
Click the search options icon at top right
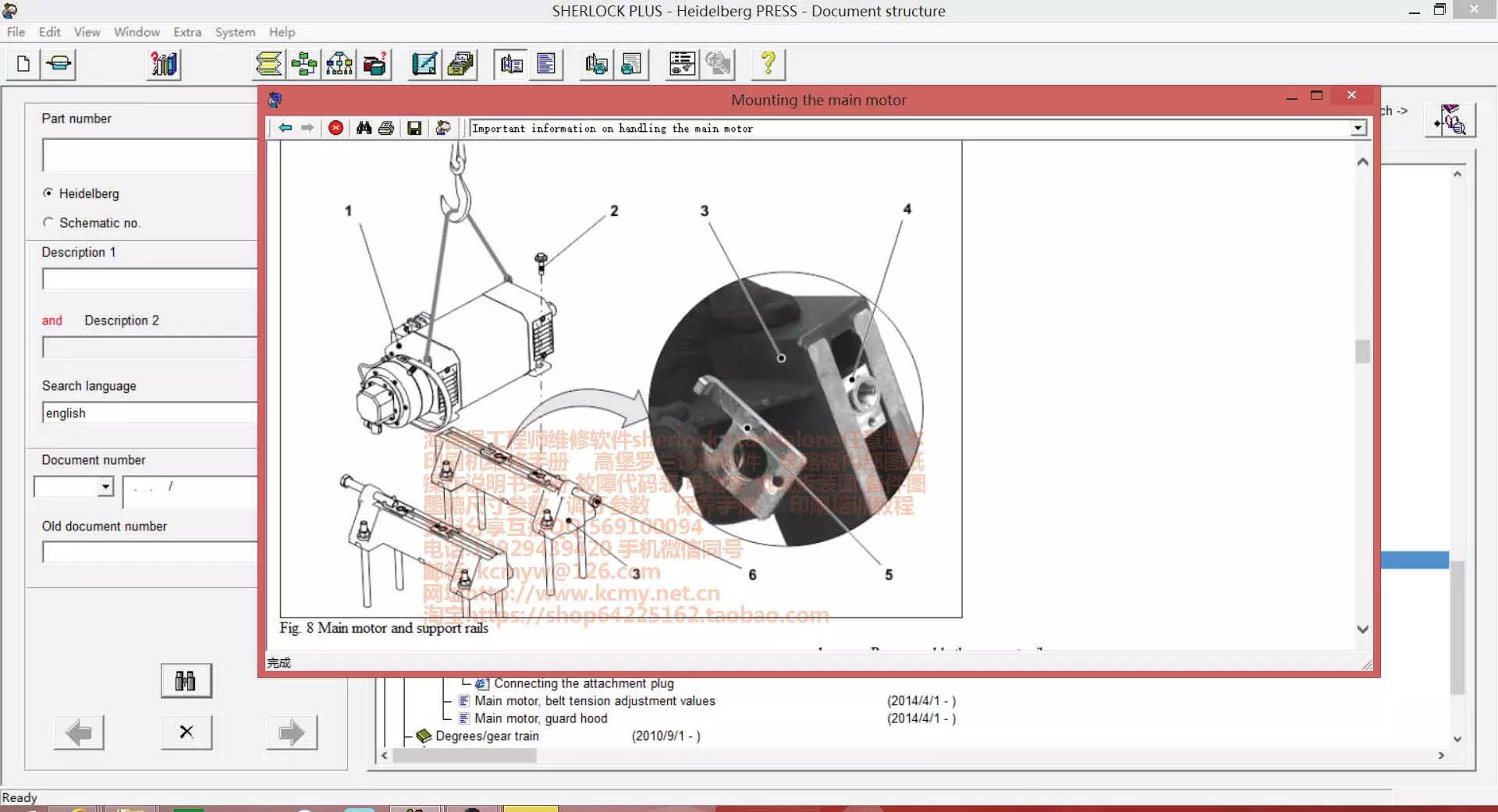point(1451,121)
